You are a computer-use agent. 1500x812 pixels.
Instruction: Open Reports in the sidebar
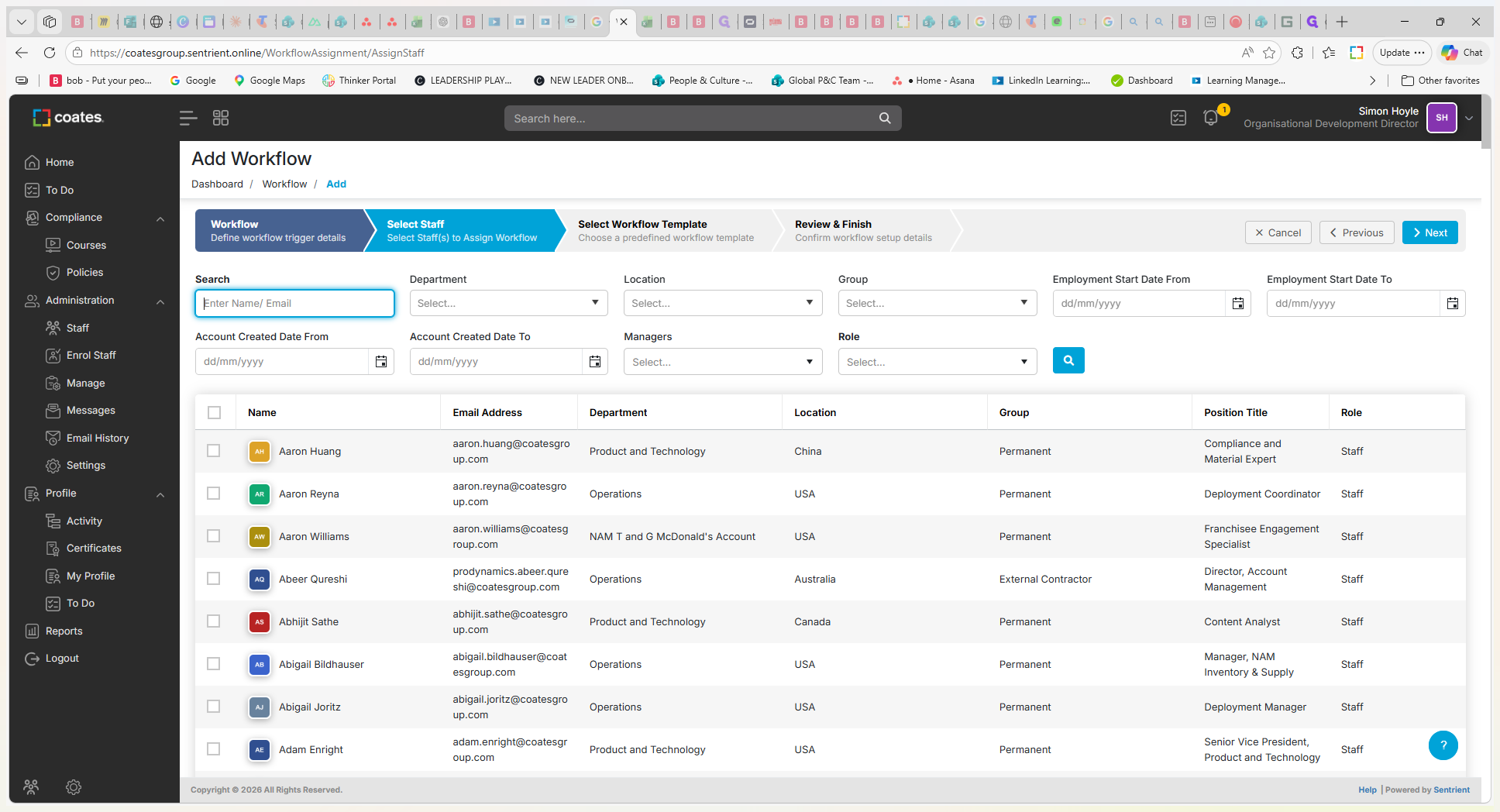64,631
